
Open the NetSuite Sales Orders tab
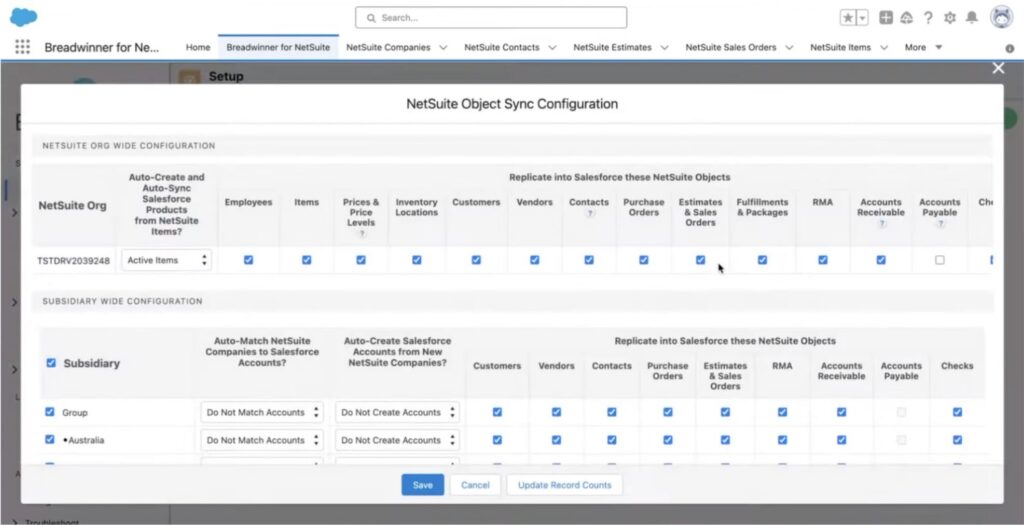731,47
